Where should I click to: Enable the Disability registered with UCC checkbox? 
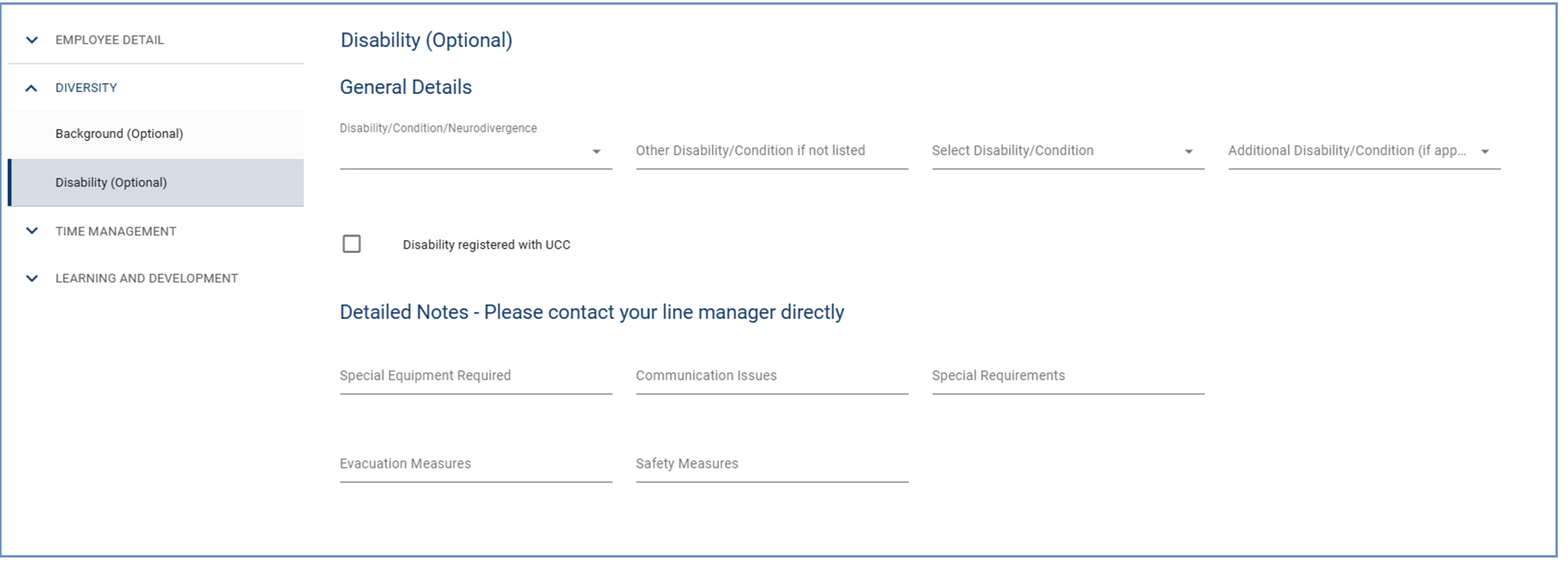tap(351, 244)
